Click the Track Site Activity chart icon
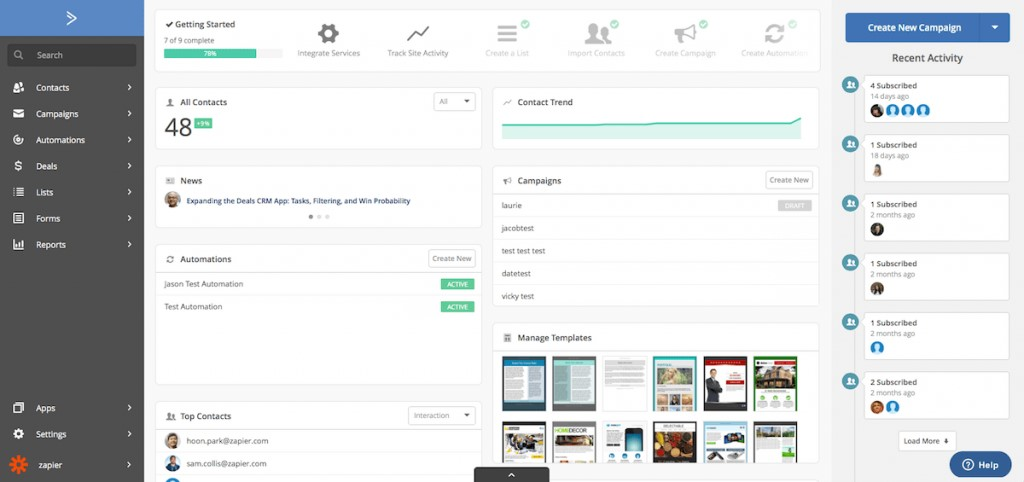The height and width of the screenshot is (482, 1024). coord(418,33)
